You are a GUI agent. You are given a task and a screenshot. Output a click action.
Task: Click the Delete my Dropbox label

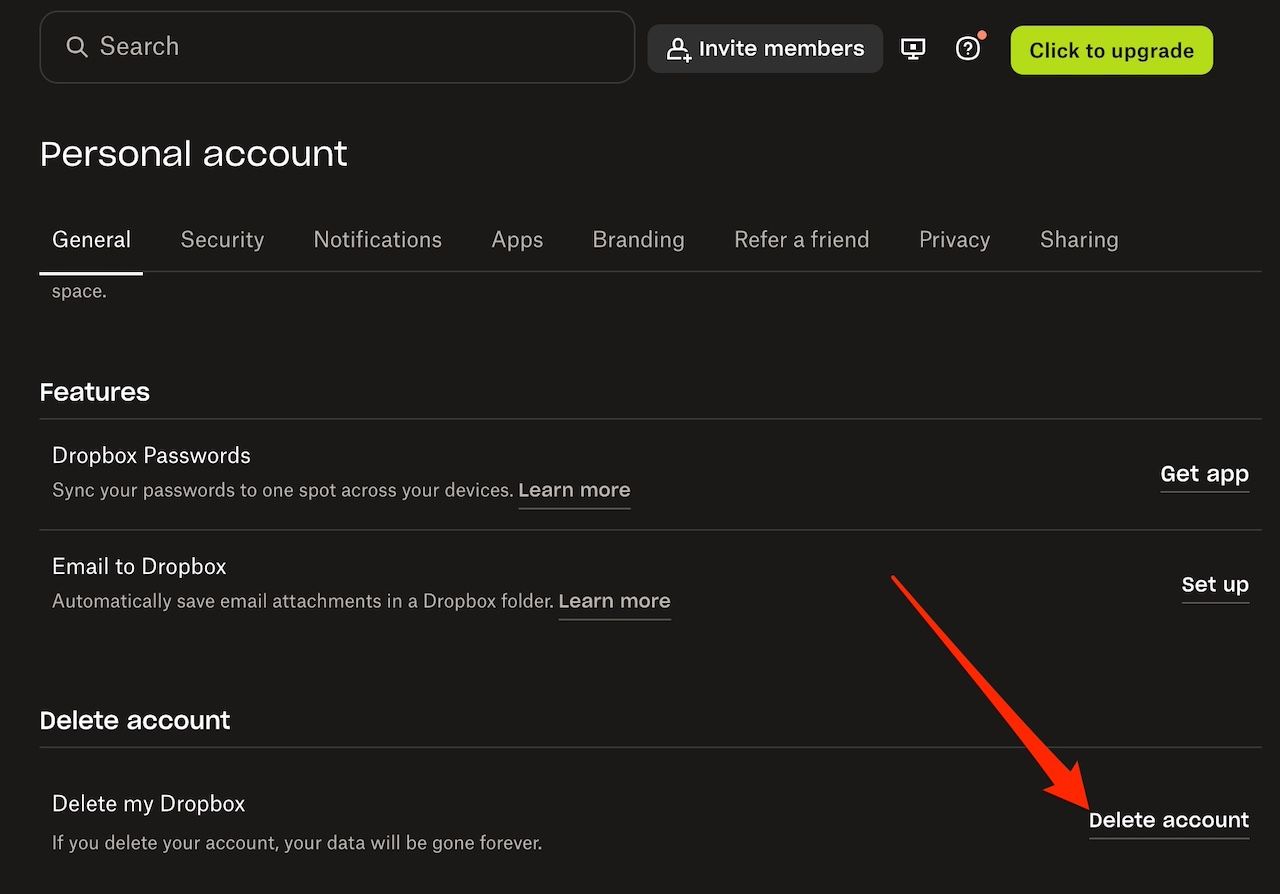click(x=148, y=804)
